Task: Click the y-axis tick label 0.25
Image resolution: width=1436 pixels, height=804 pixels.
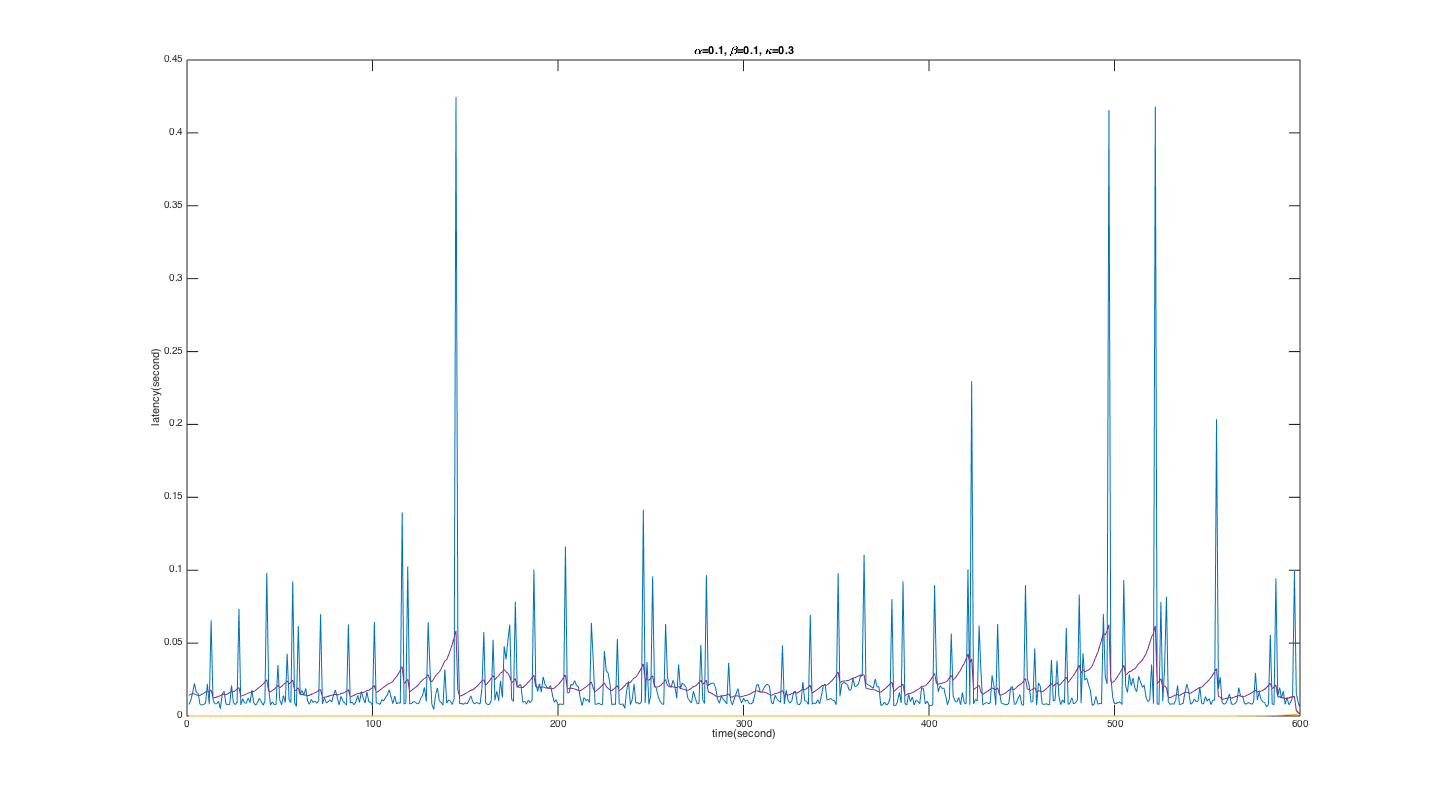Action: tap(172, 351)
